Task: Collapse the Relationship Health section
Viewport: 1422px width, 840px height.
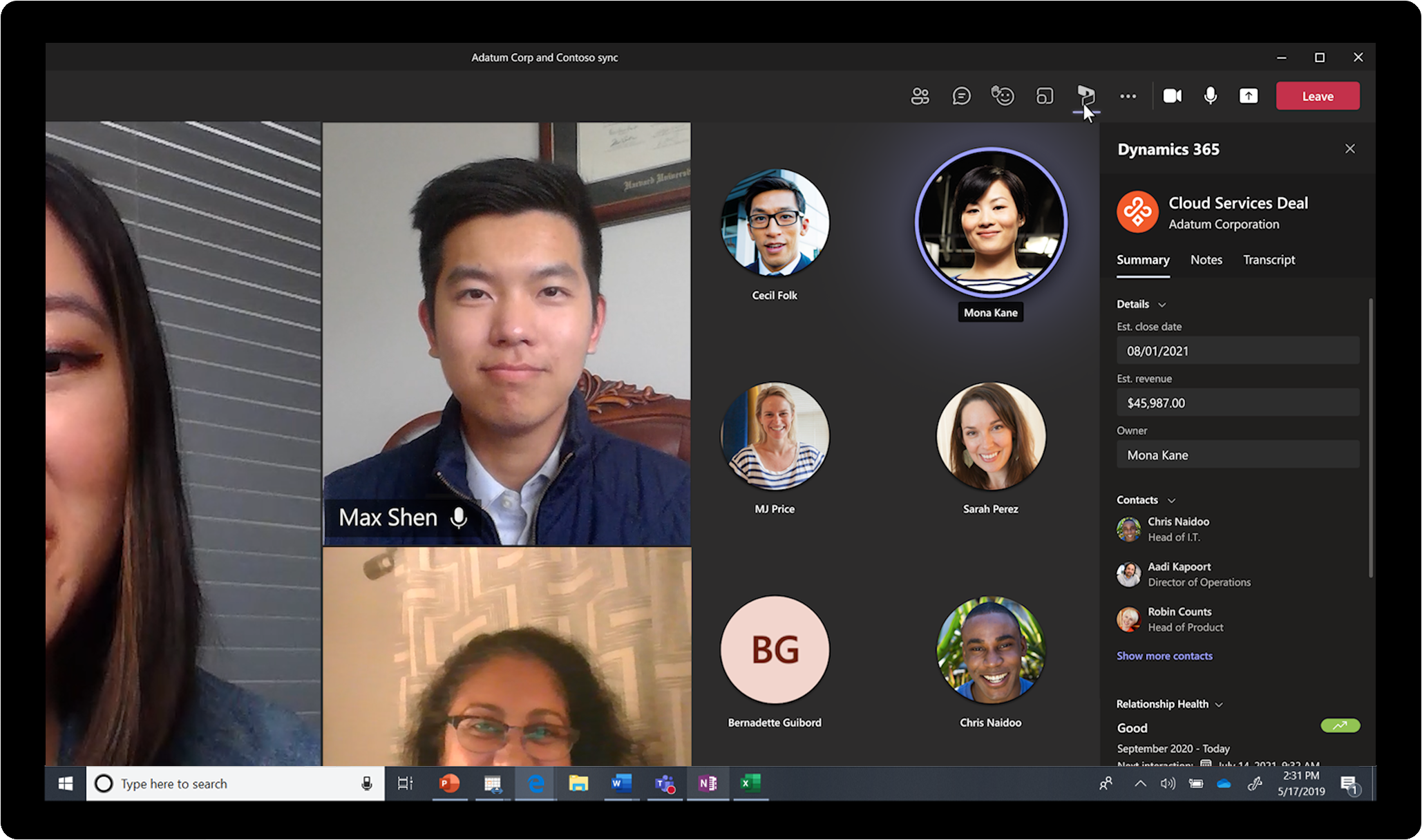Action: point(1220,704)
